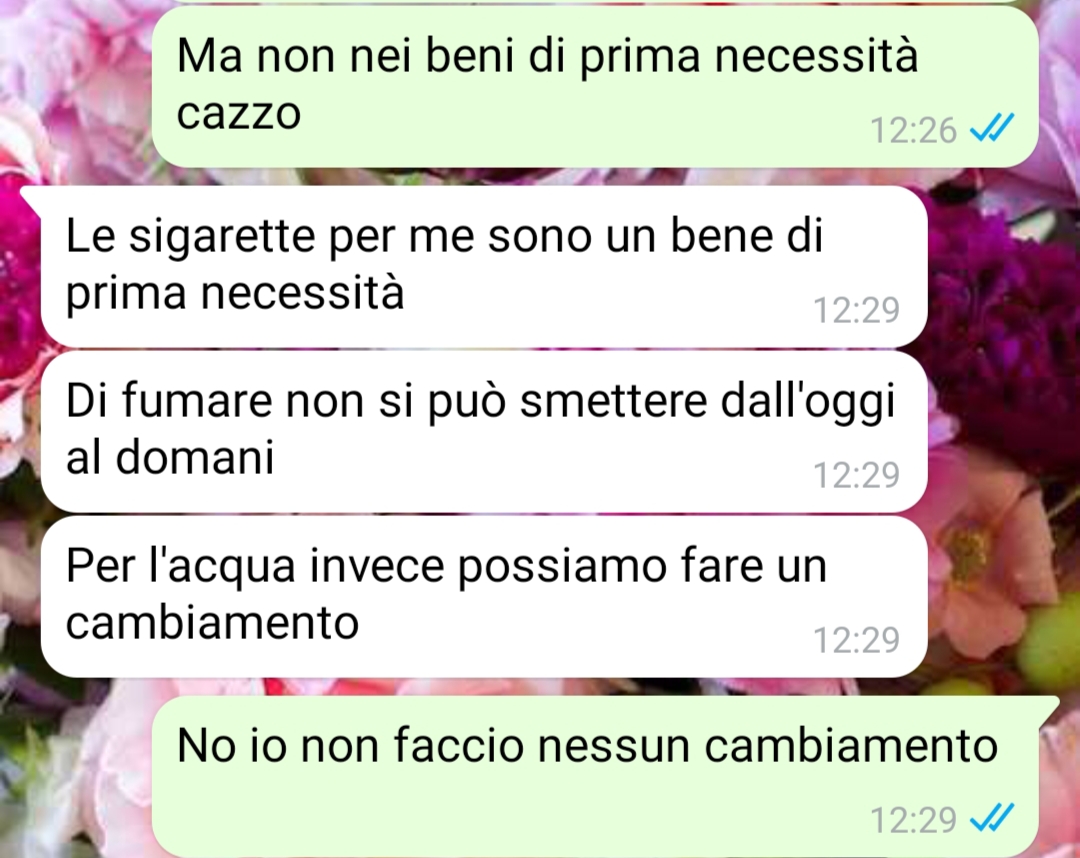
Task: Select the 'Di fumare non si può smettere' message
Action: pos(484,431)
